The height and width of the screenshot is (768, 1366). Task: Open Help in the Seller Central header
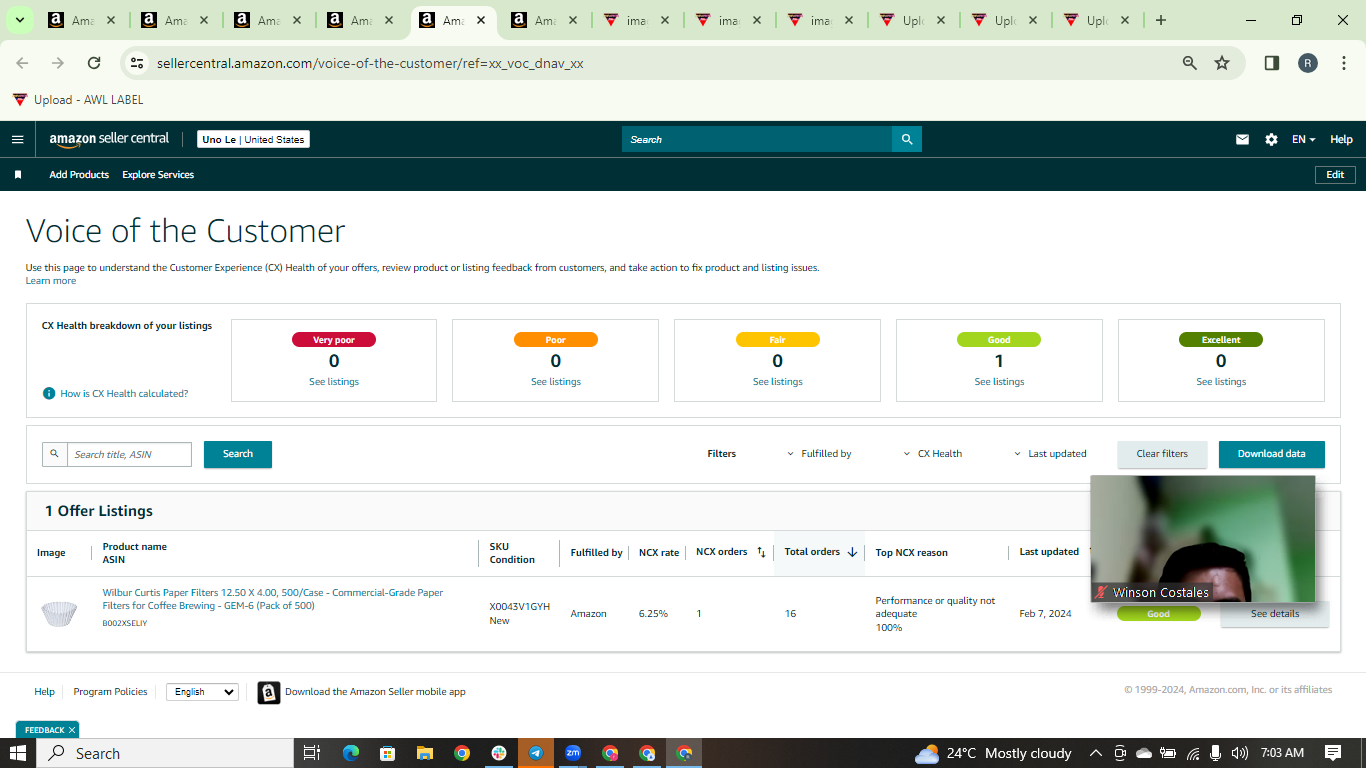[x=1341, y=140]
